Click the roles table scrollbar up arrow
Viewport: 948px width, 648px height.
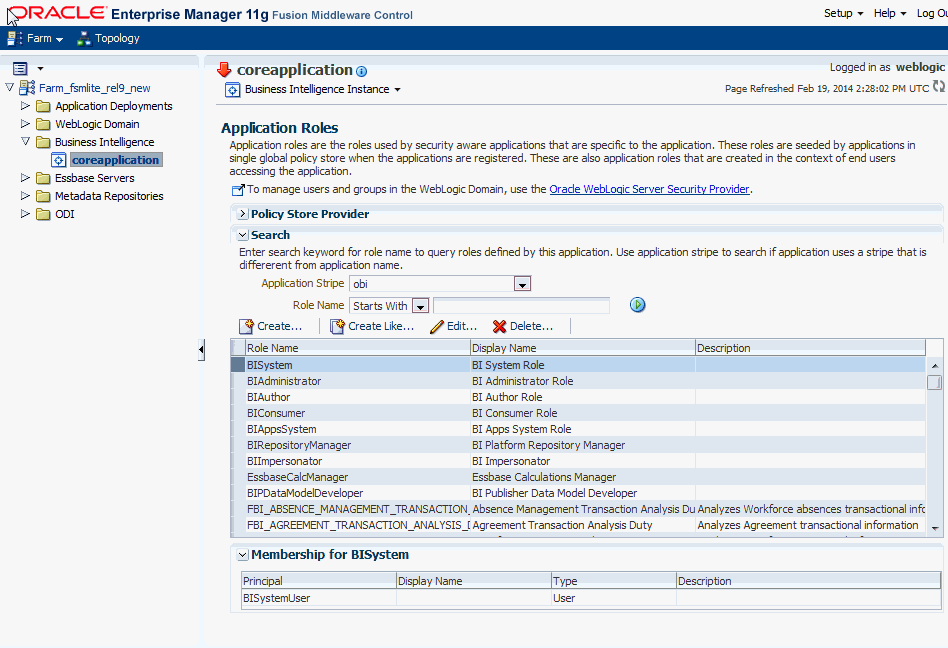(x=935, y=366)
